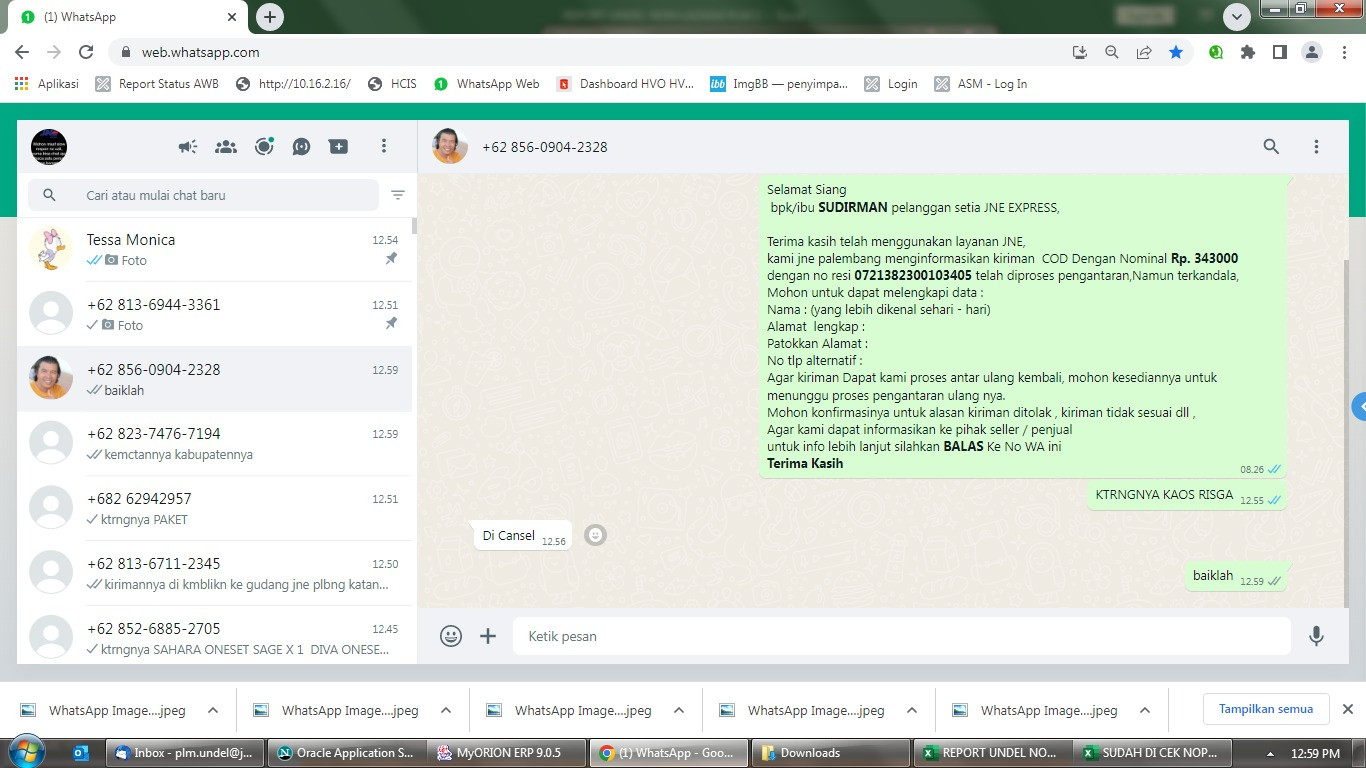
Task: Show hidden system tray icons
Action: [x=1271, y=753]
